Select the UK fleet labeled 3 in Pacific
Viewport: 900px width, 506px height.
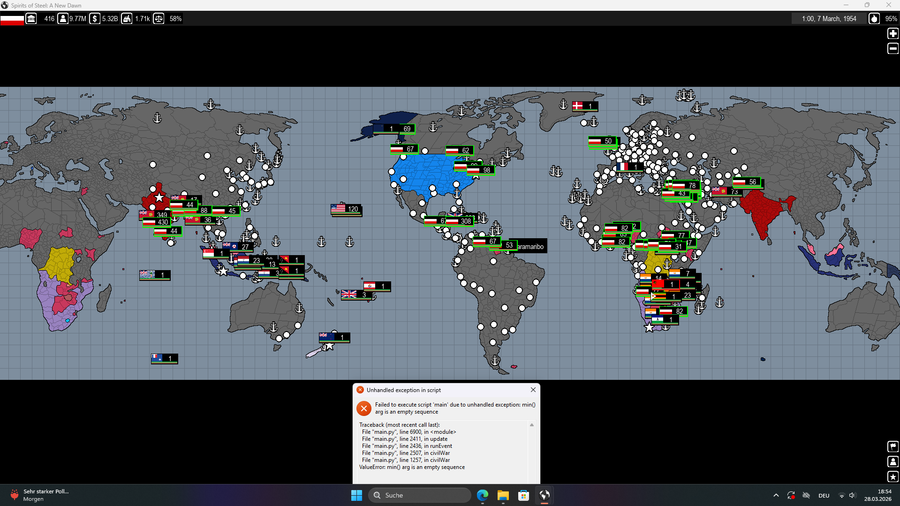point(357,295)
